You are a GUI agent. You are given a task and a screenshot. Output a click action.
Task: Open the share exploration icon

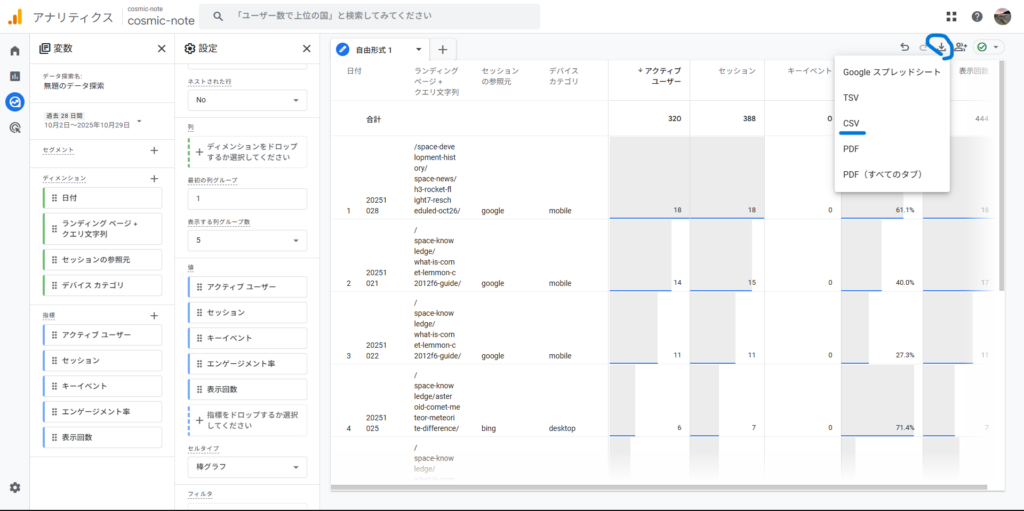pos(961,47)
